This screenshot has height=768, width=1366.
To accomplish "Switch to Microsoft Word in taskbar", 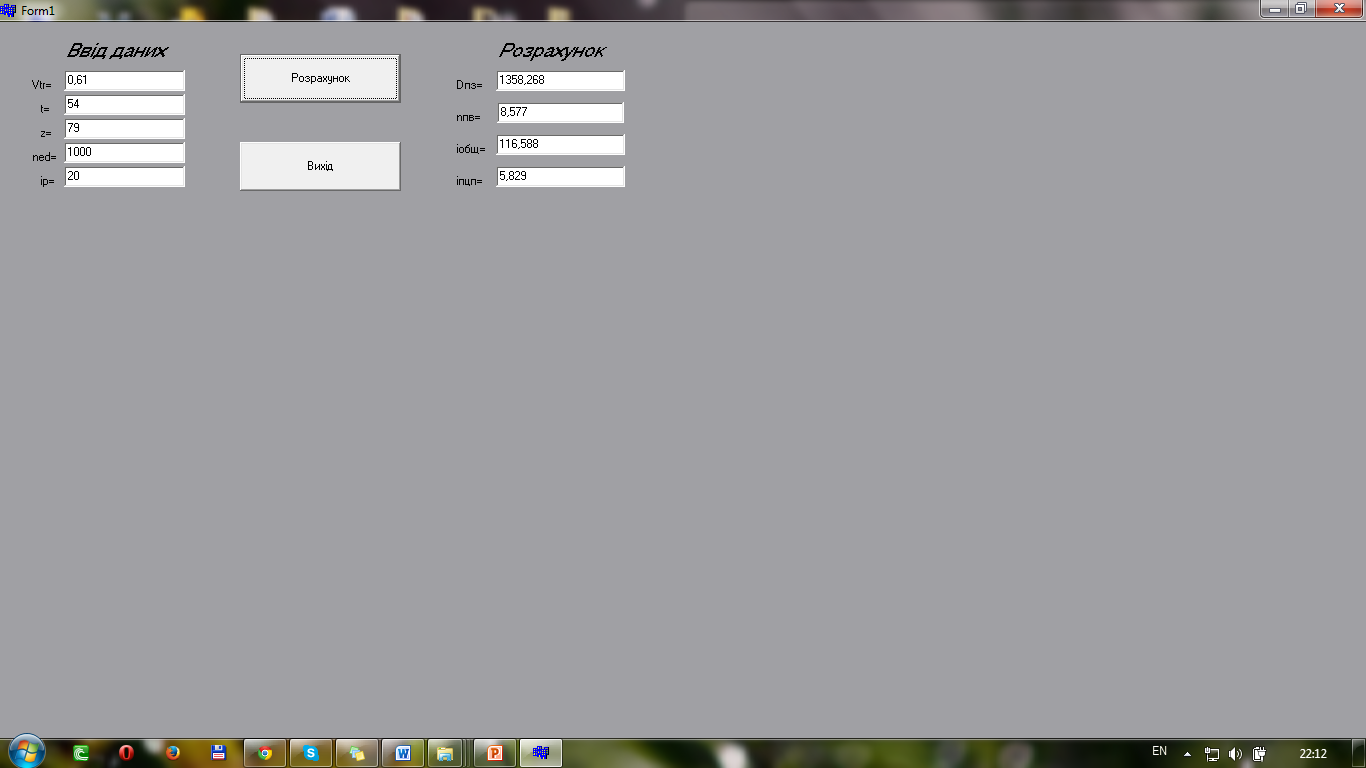I will coord(403,753).
